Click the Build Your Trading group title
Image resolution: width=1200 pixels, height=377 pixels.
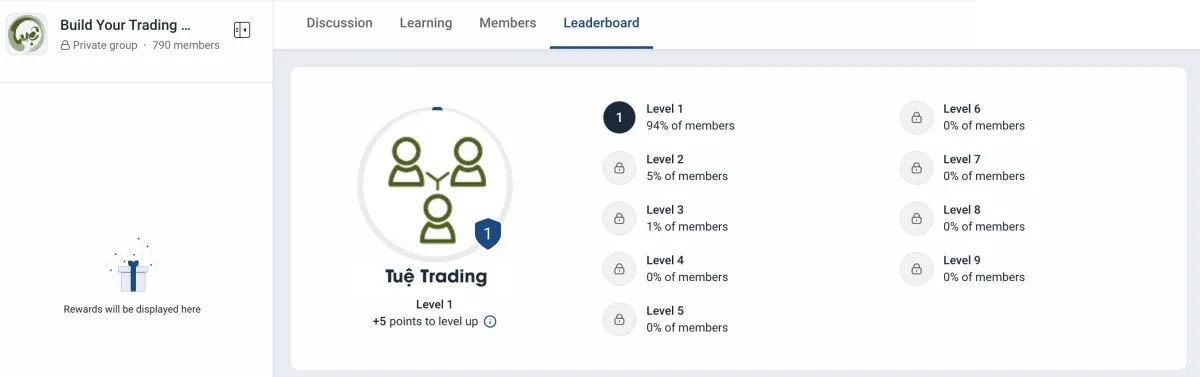click(125, 25)
